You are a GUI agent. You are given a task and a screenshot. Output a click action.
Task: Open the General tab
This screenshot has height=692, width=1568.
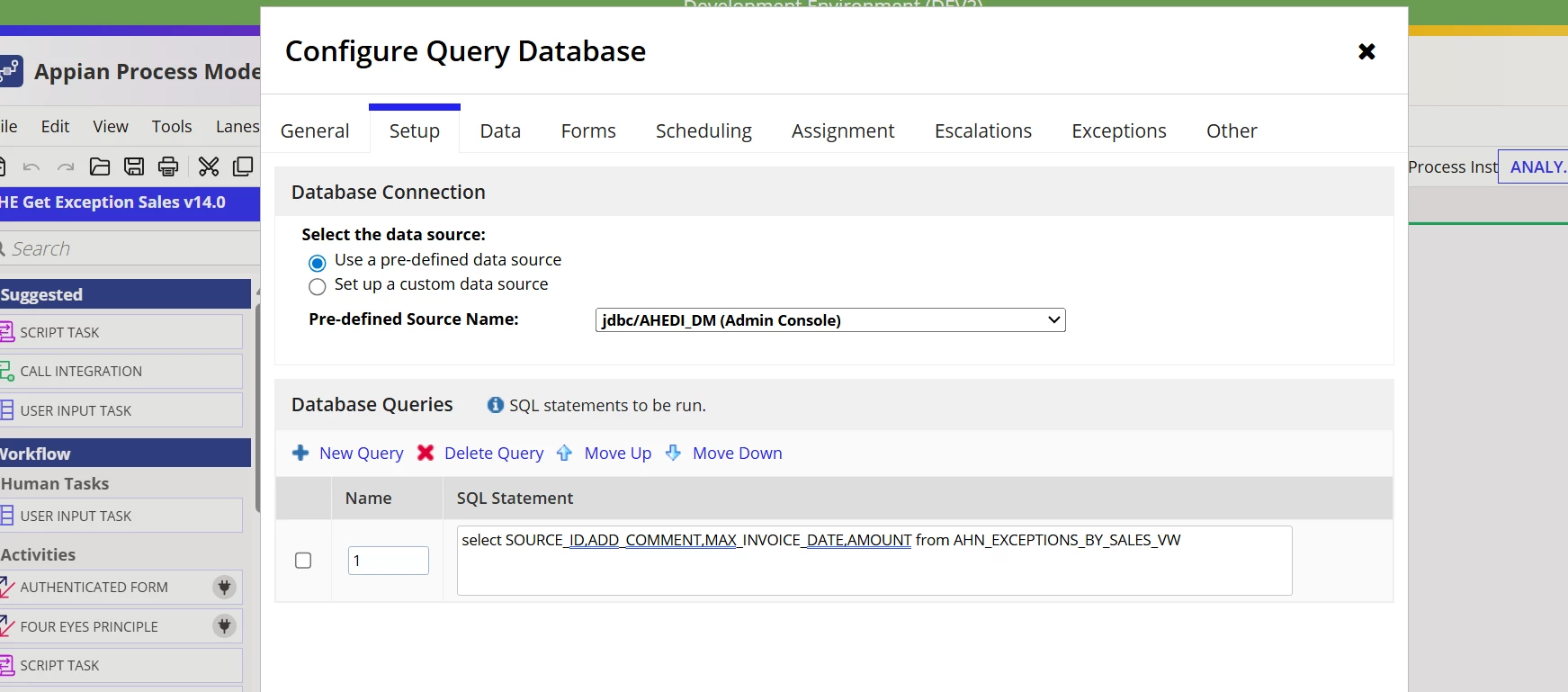point(315,131)
